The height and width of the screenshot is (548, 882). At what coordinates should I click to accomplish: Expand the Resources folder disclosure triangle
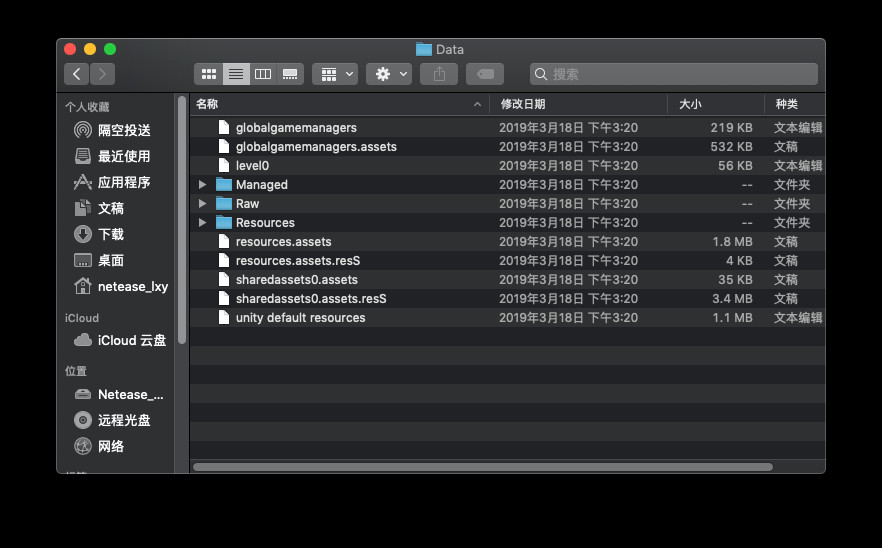tap(202, 223)
